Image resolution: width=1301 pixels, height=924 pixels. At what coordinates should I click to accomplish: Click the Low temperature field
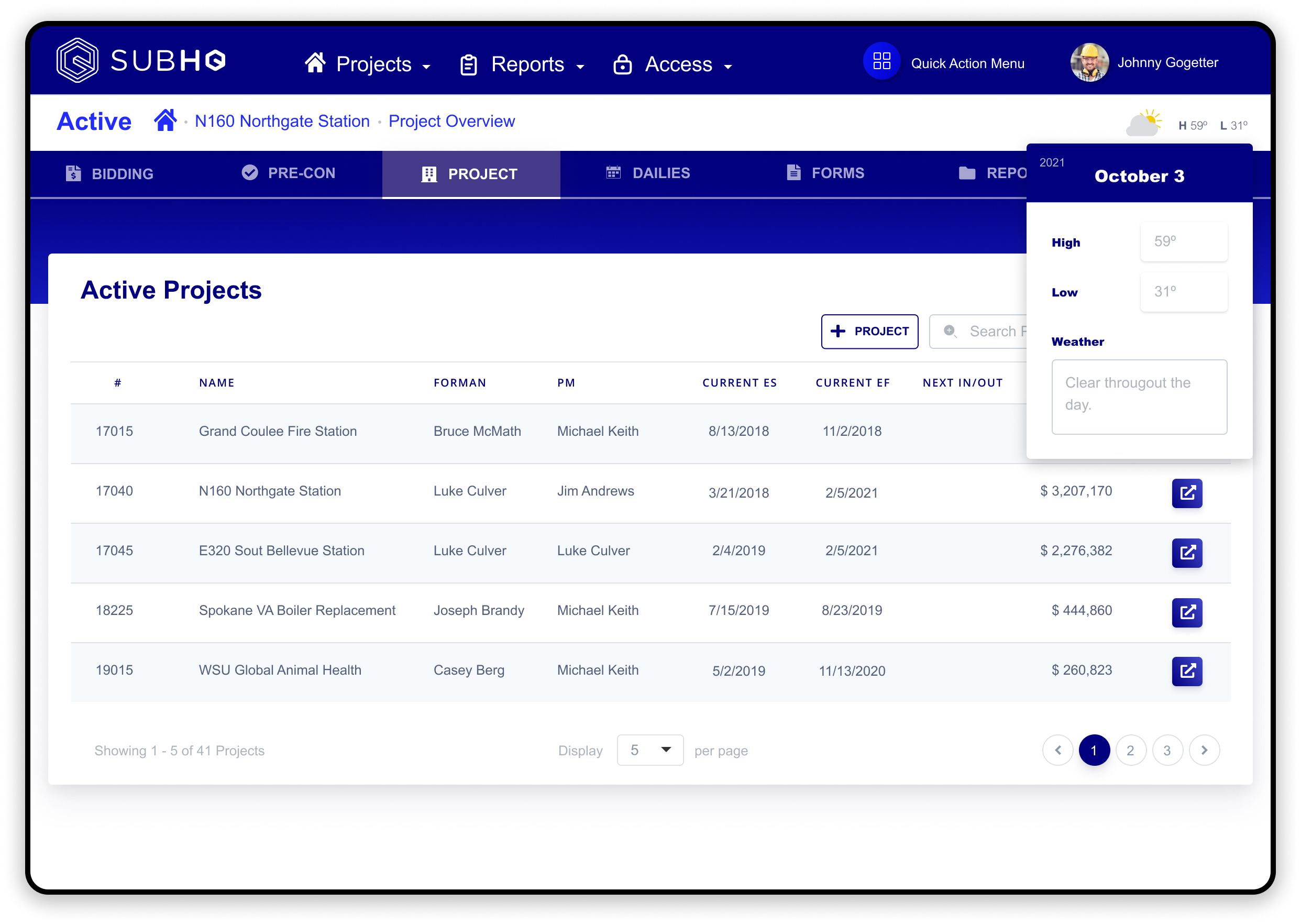point(1184,292)
